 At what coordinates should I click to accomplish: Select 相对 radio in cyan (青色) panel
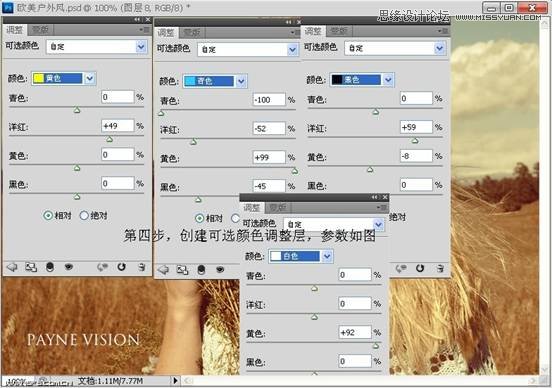(199, 218)
